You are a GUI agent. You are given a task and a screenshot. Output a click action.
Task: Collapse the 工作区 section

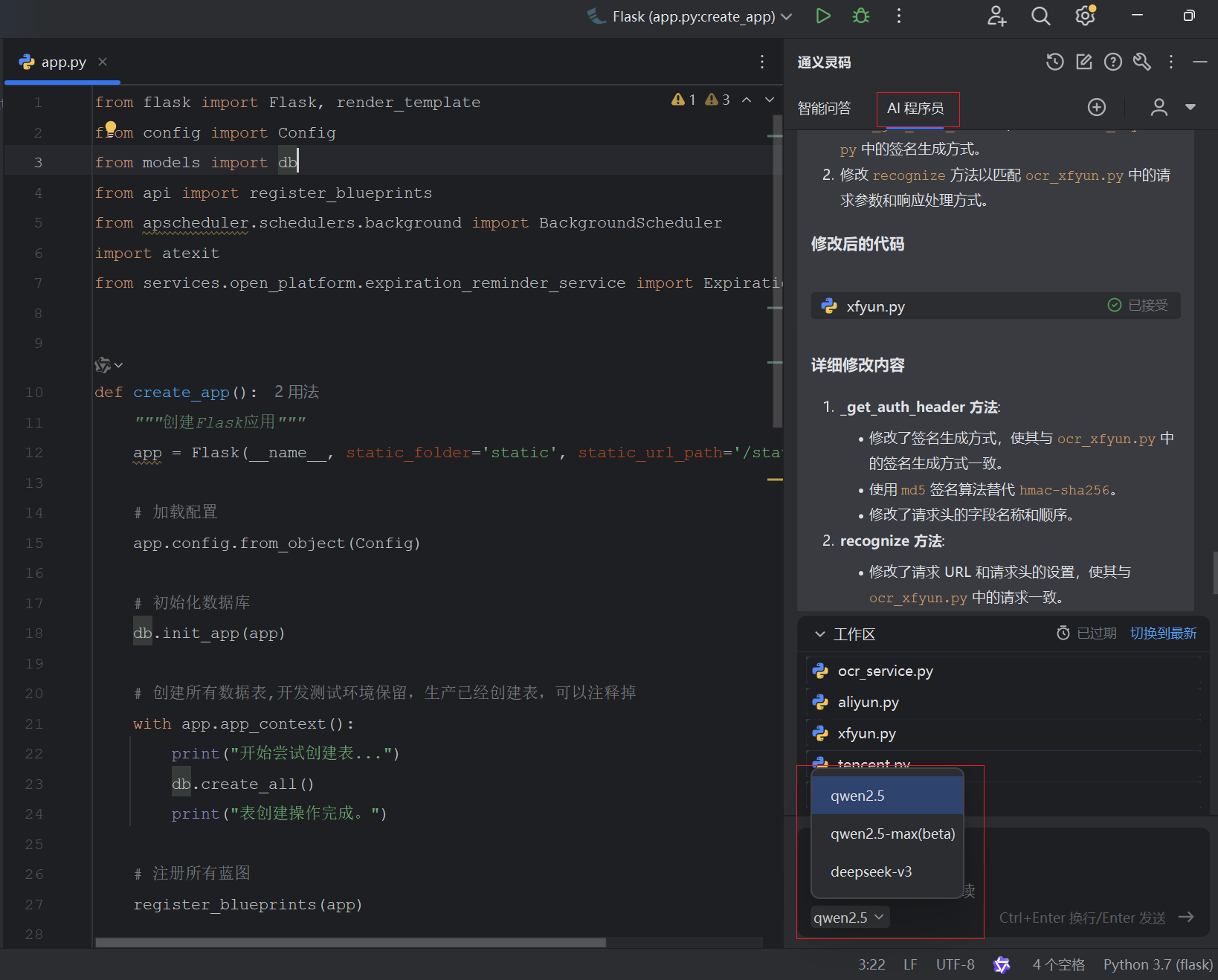(821, 634)
